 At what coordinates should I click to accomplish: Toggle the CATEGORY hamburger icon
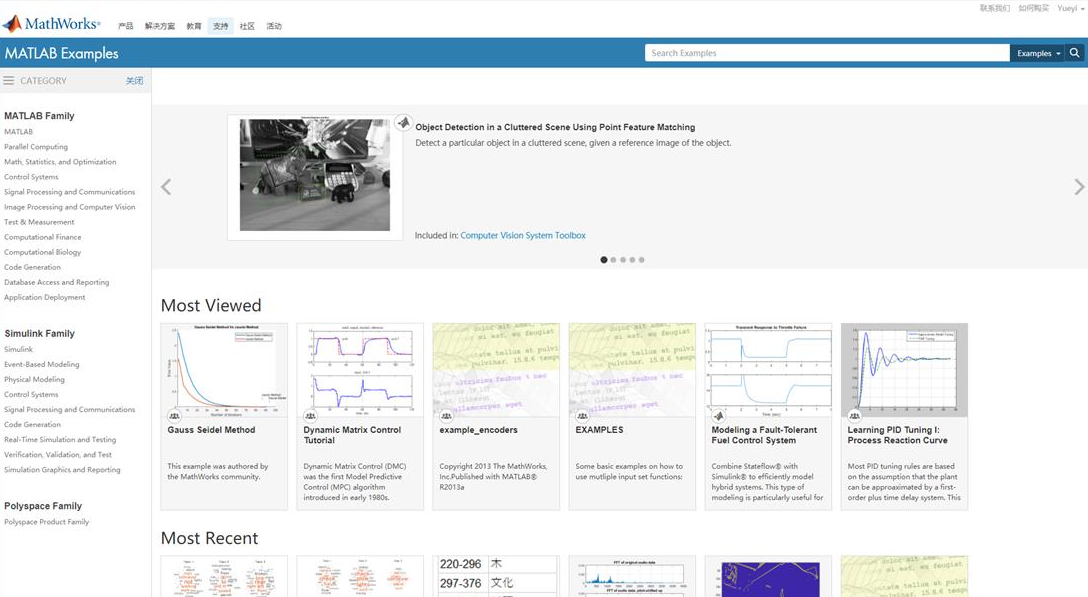(9, 81)
